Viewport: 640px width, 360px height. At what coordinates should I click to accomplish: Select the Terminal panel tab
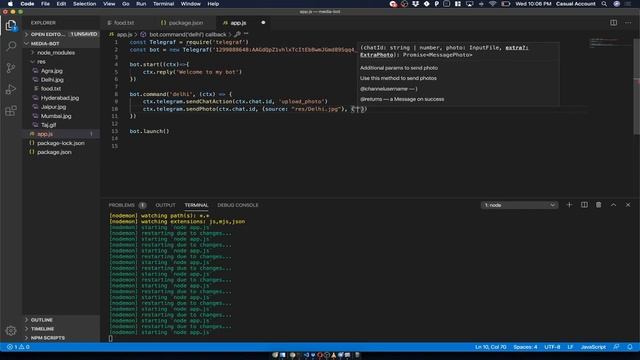coord(196,205)
